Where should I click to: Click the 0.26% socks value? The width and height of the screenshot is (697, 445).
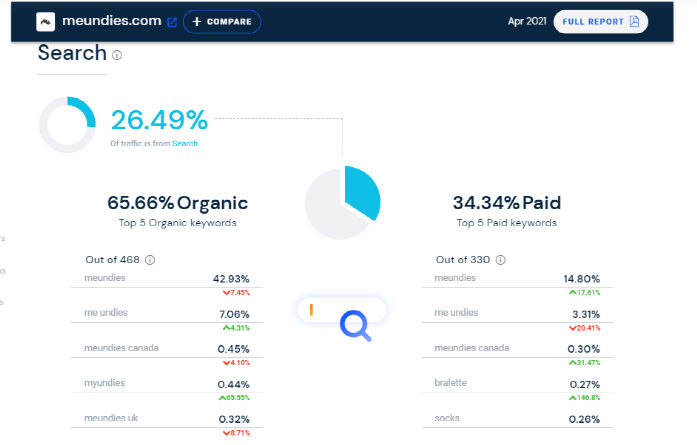click(x=584, y=419)
